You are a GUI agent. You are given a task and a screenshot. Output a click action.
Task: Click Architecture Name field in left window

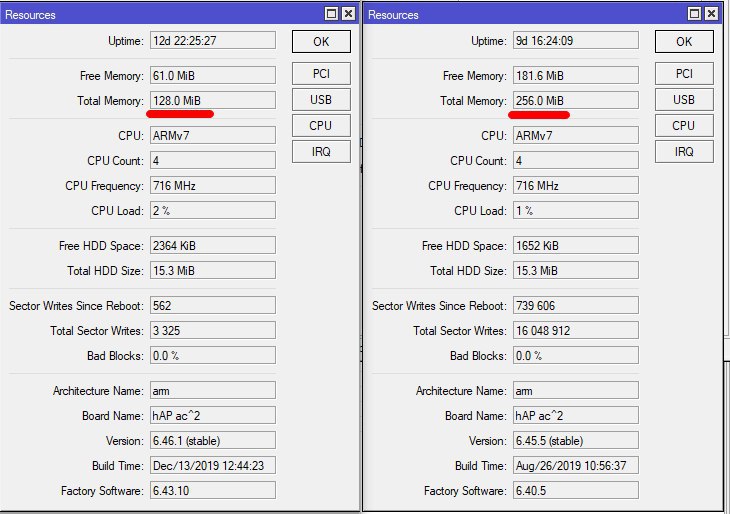point(213,391)
